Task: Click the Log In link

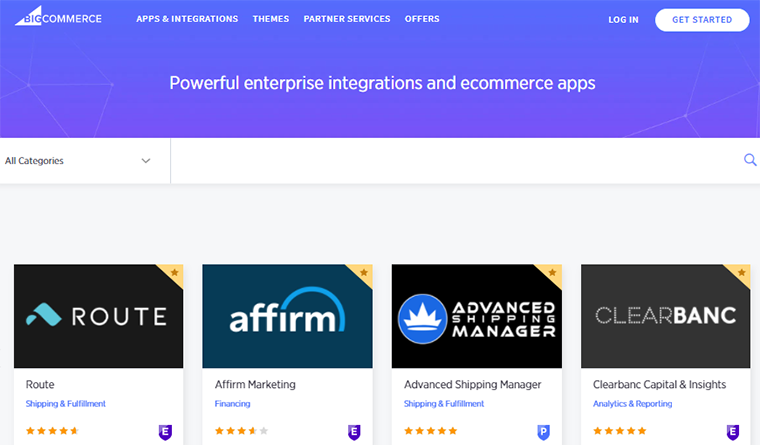Action: 623,20
